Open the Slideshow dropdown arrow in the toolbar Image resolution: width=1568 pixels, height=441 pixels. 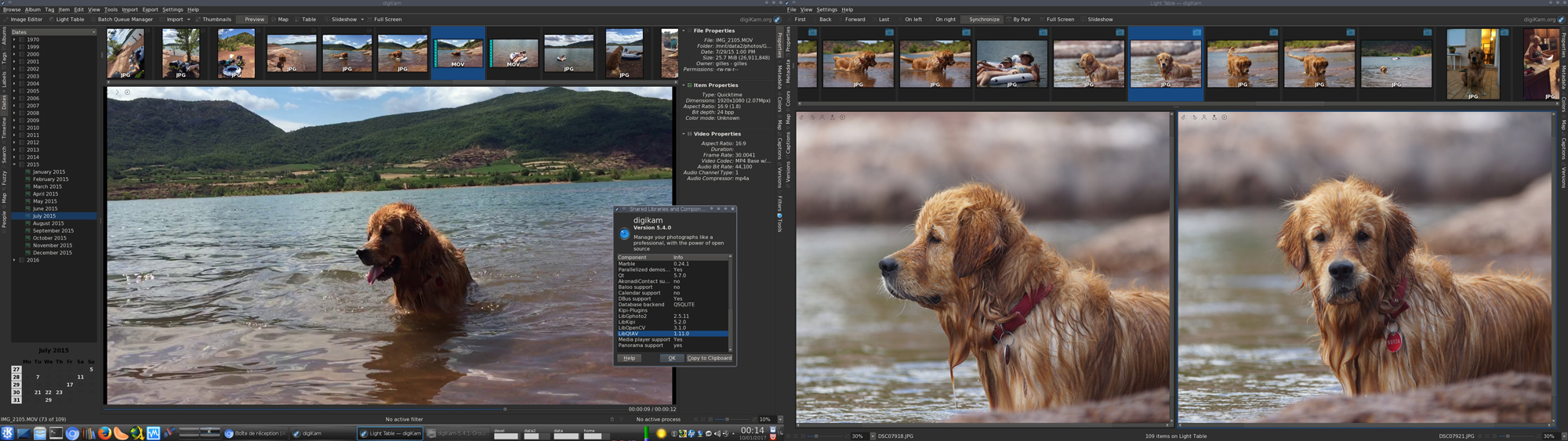click(x=362, y=20)
